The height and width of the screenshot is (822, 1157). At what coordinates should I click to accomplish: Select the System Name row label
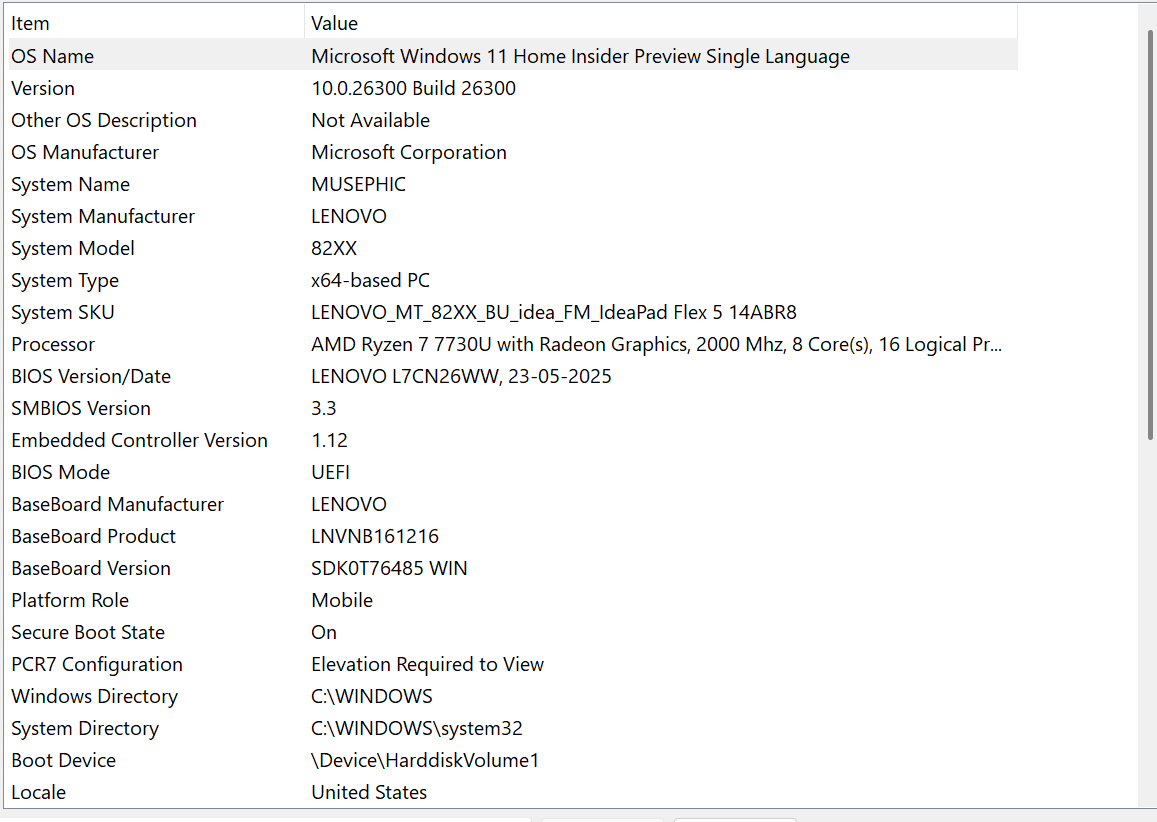[70, 184]
